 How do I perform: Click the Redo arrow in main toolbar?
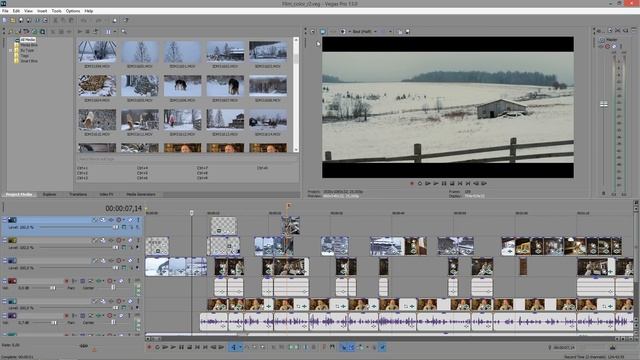click(x=98, y=20)
